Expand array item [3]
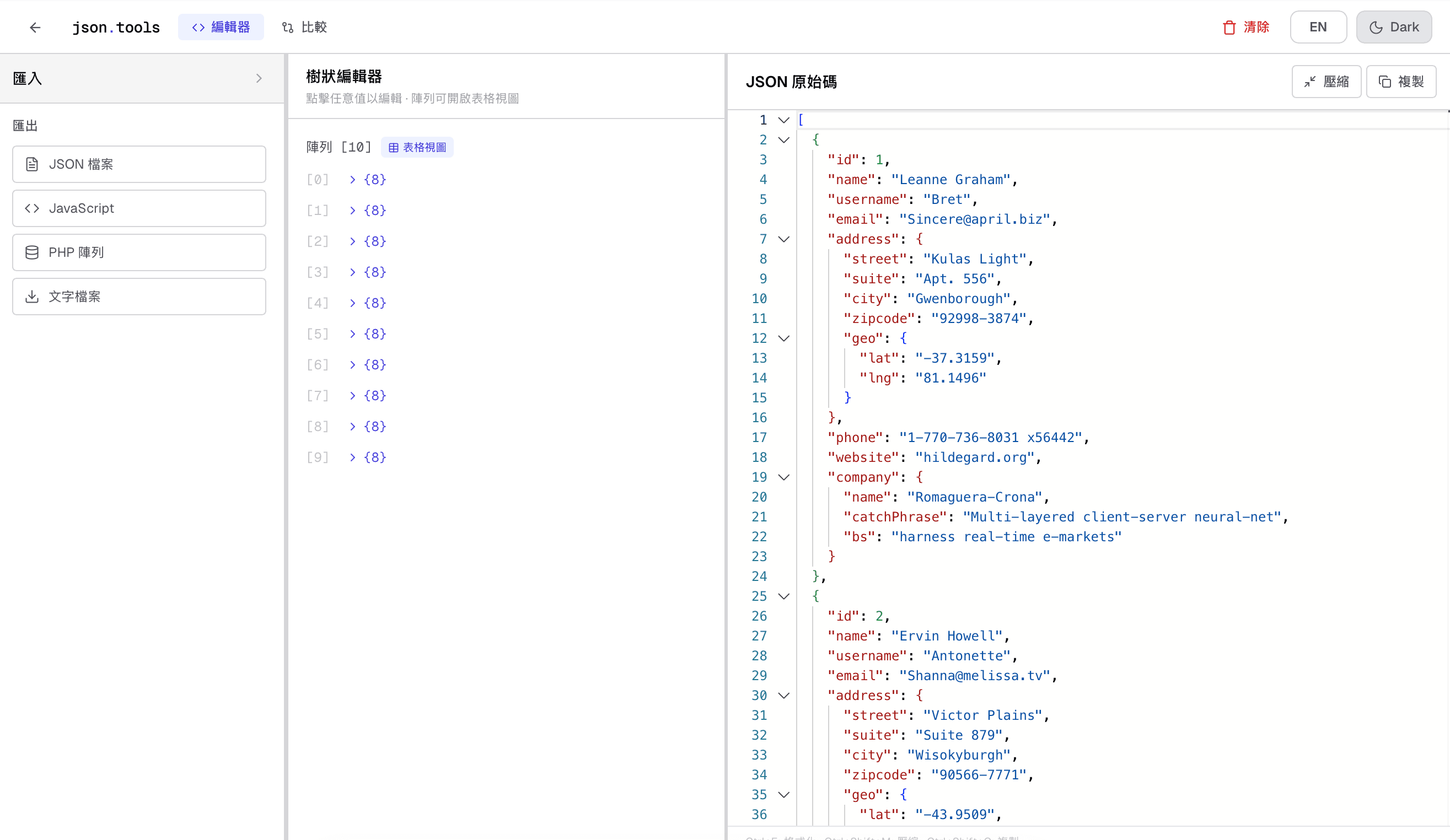Image resolution: width=1450 pixels, height=840 pixels. click(353, 272)
